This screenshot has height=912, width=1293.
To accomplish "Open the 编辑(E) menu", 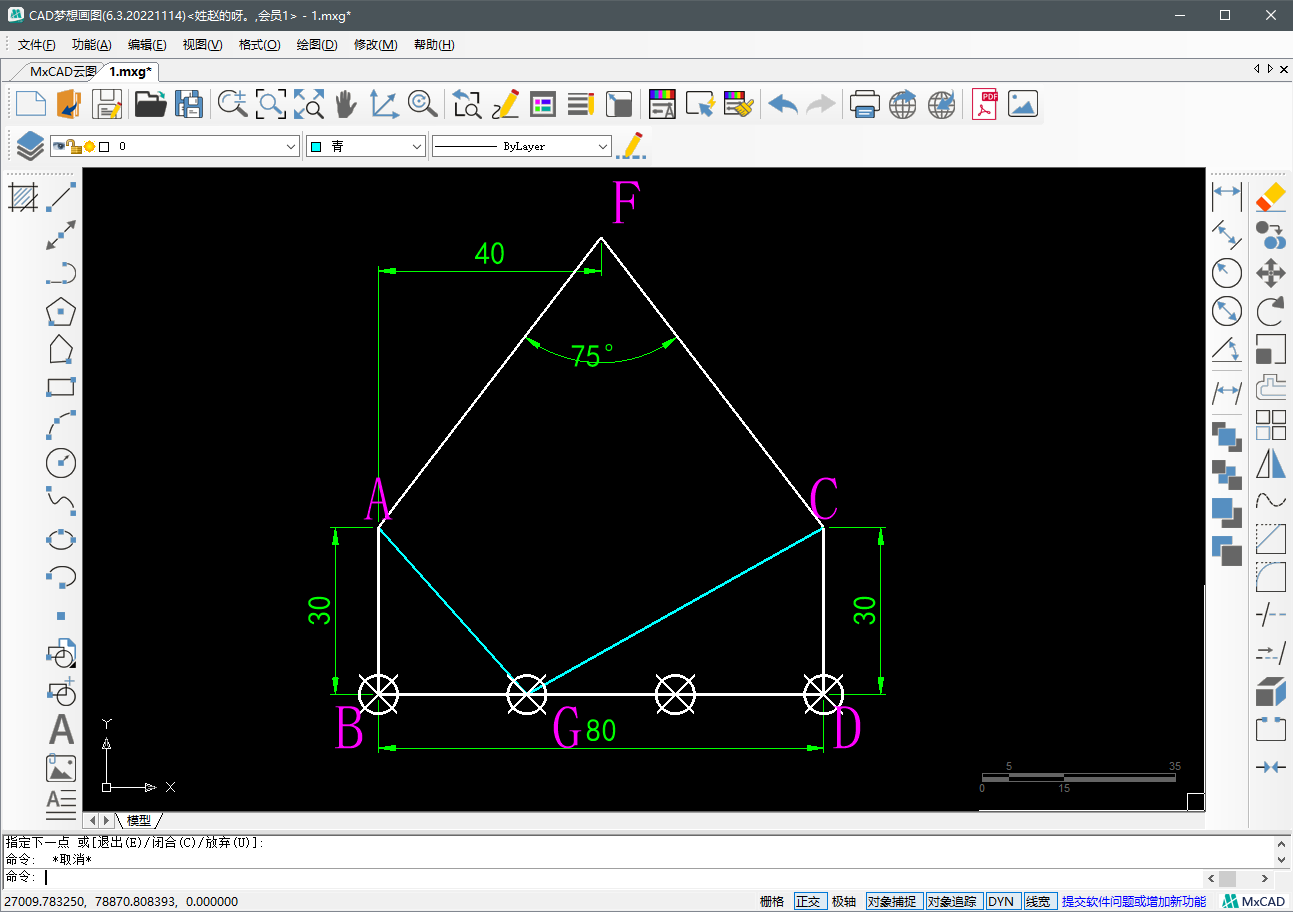I will 147,45.
